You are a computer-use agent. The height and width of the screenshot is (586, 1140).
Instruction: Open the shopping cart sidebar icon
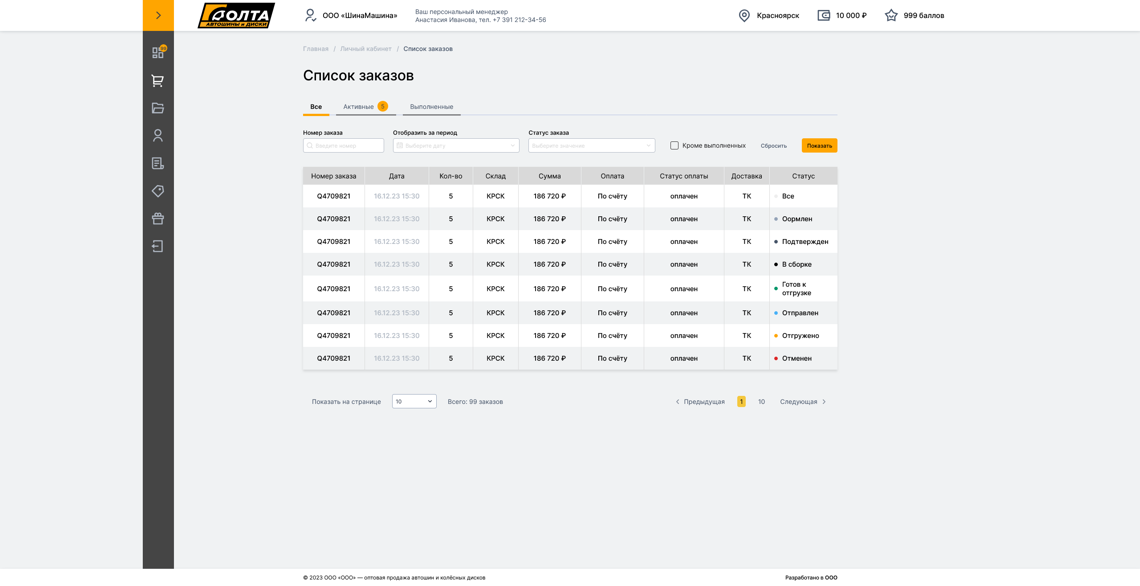pyautogui.click(x=158, y=81)
